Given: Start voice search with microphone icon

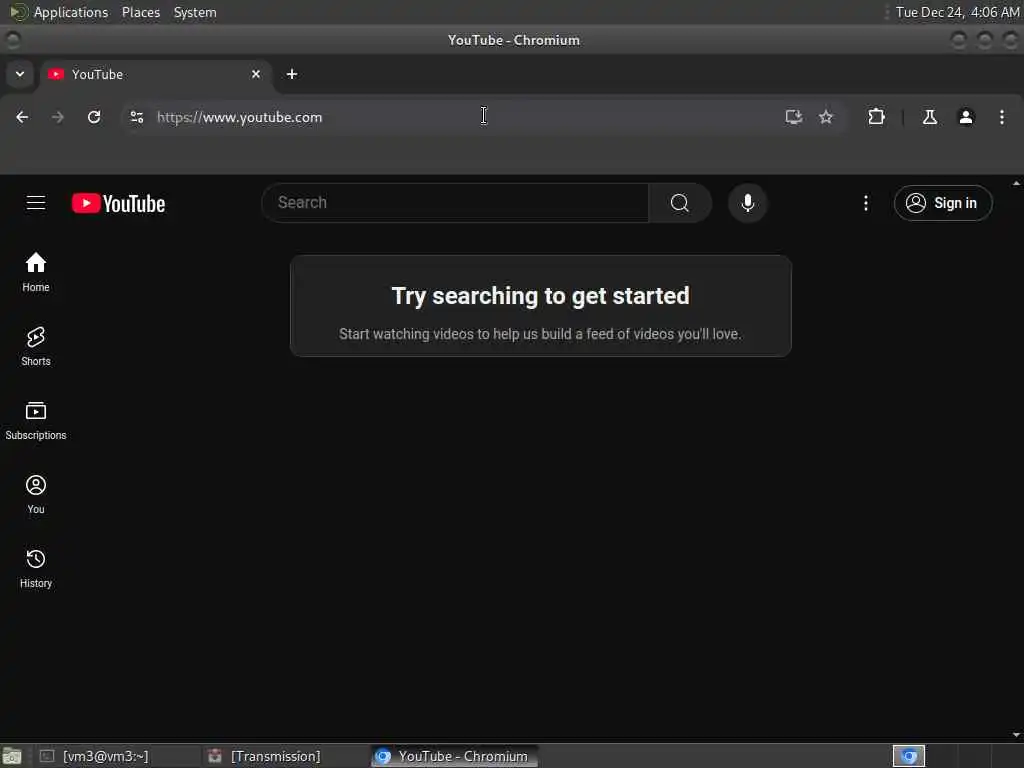Looking at the screenshot, I should tap(748, 203).
